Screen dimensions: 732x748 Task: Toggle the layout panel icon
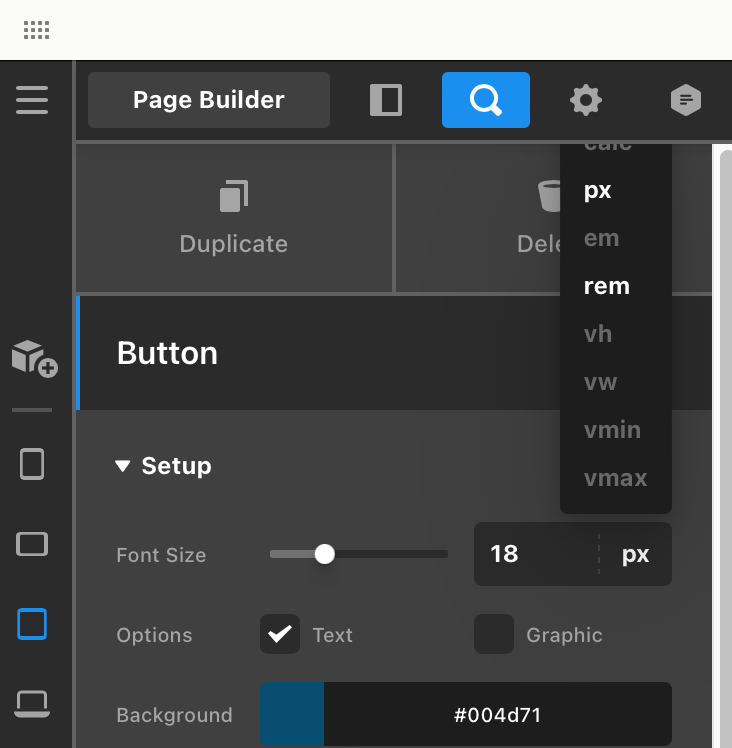click(x=385, y=100)
